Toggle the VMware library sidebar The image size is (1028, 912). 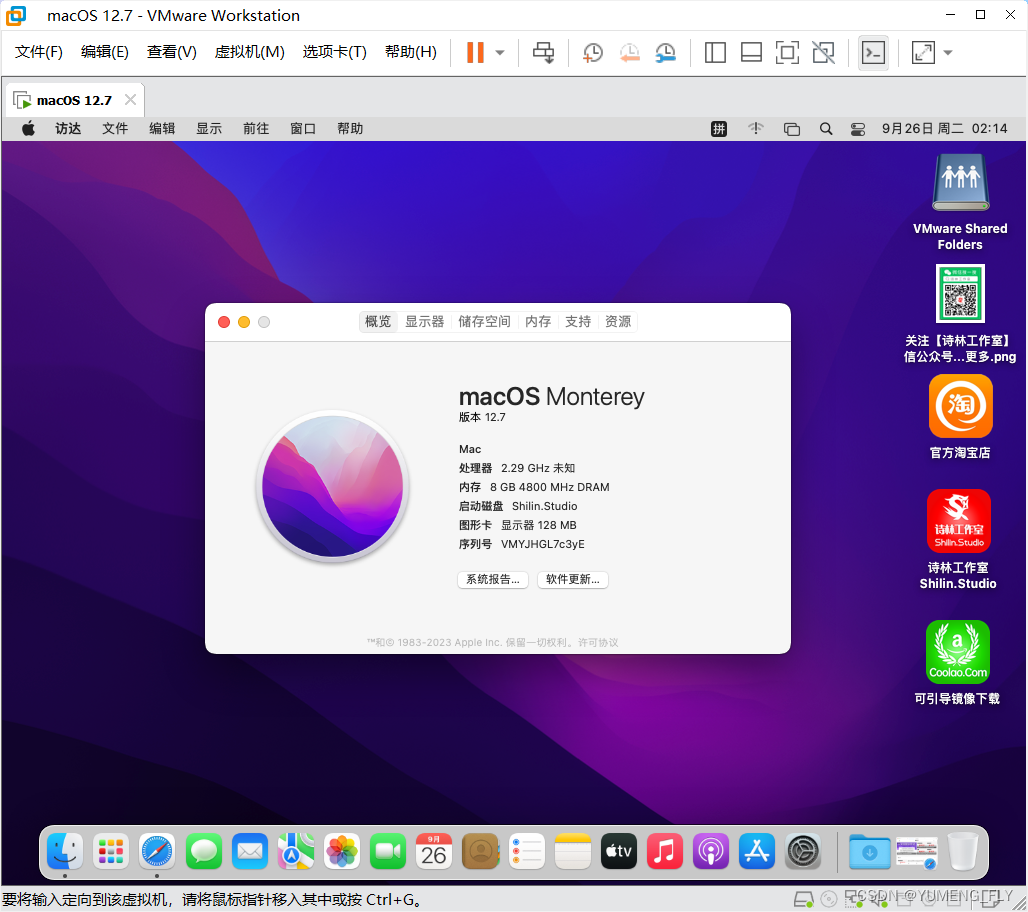click(x=715, y=52)
